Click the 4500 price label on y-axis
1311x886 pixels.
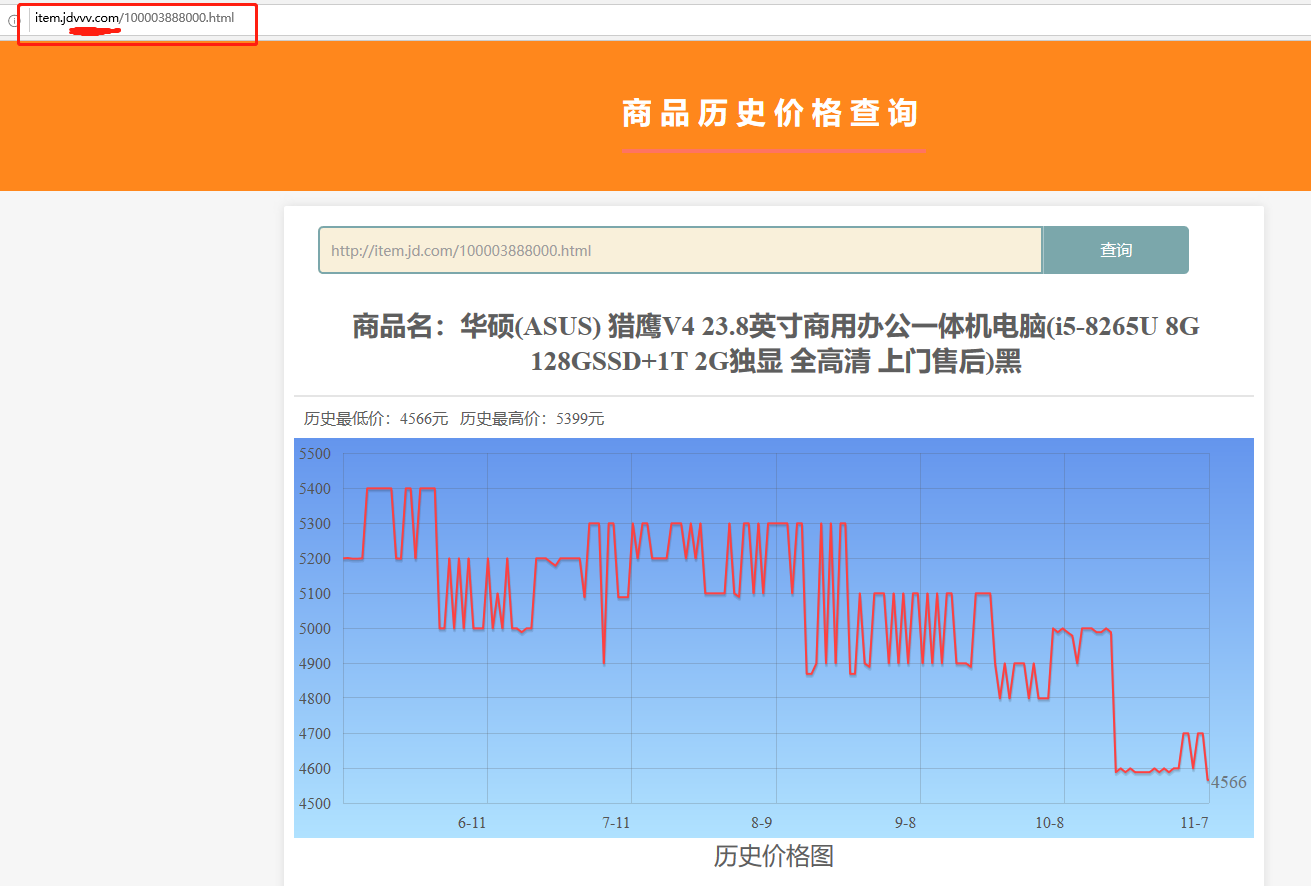pyautogui.click(x=314, y=804)
